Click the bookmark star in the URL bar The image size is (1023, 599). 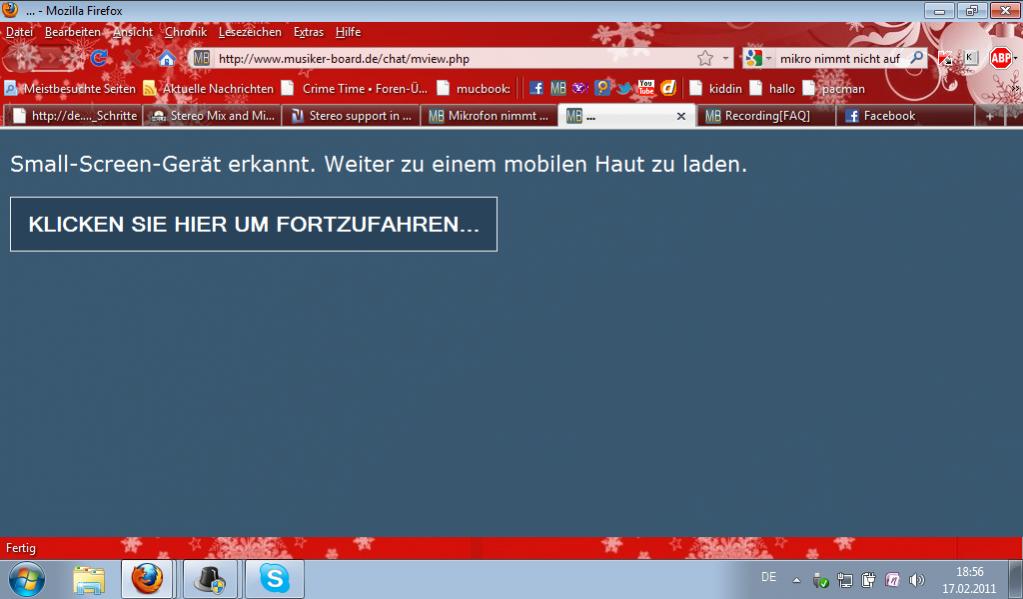(x=705, y=59)
